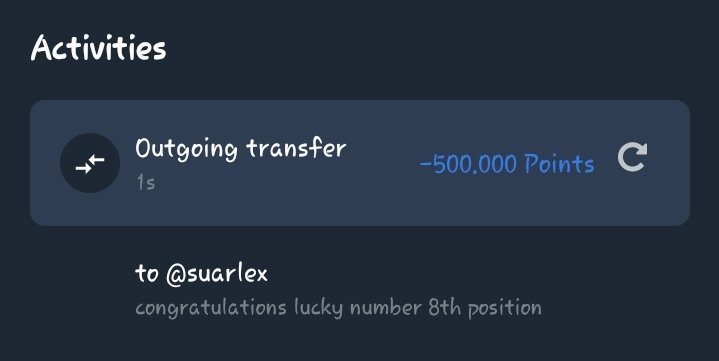This screenshot has height=361, width=719.
Task: Click the word congratulations in the note
Action: pyautogui.click(x=211, y=308)
